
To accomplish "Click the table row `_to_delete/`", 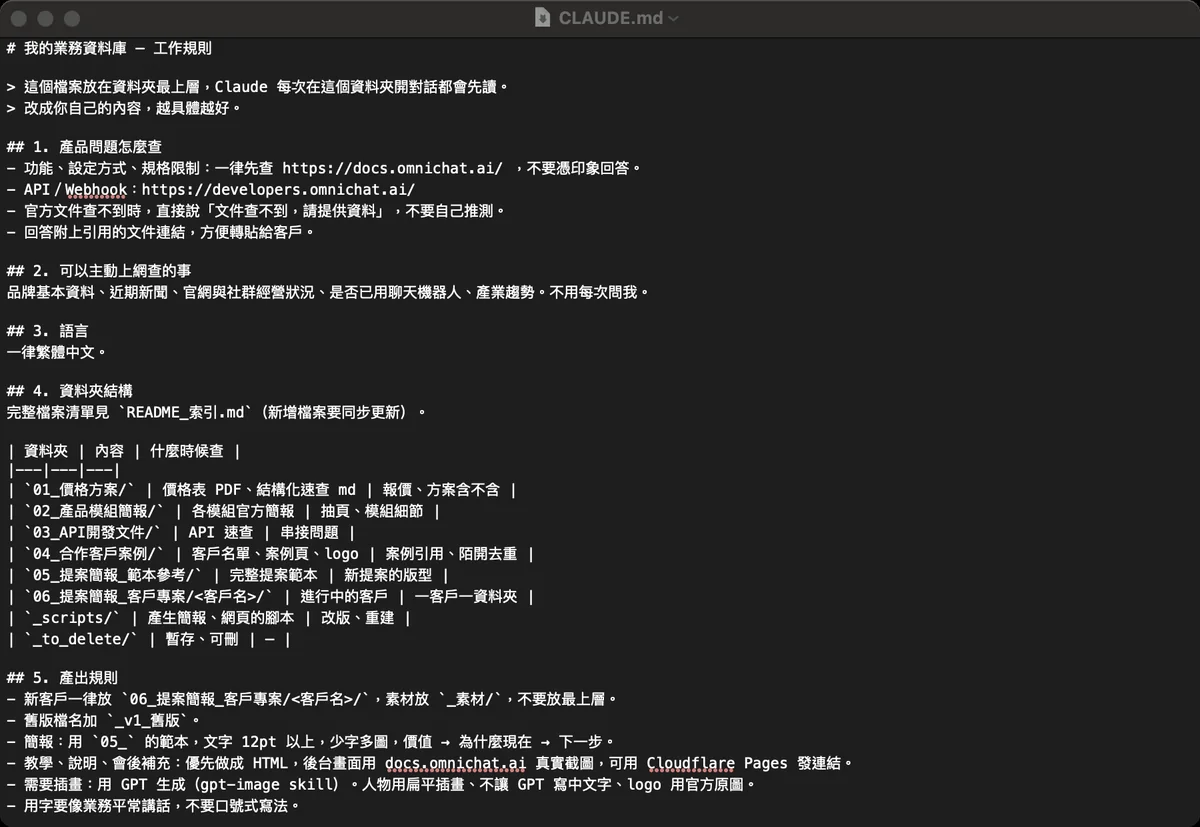I will tap(149, 639).
